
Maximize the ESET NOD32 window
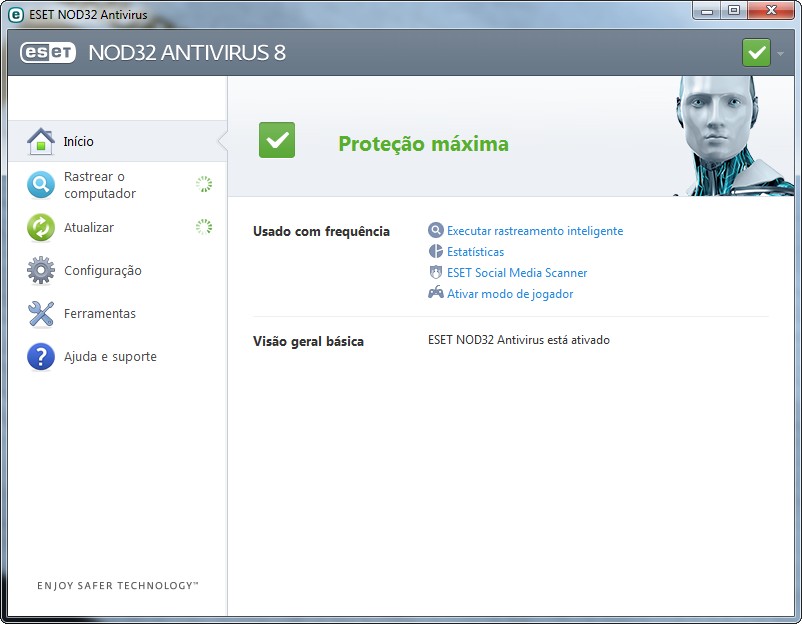click(734, 11)
